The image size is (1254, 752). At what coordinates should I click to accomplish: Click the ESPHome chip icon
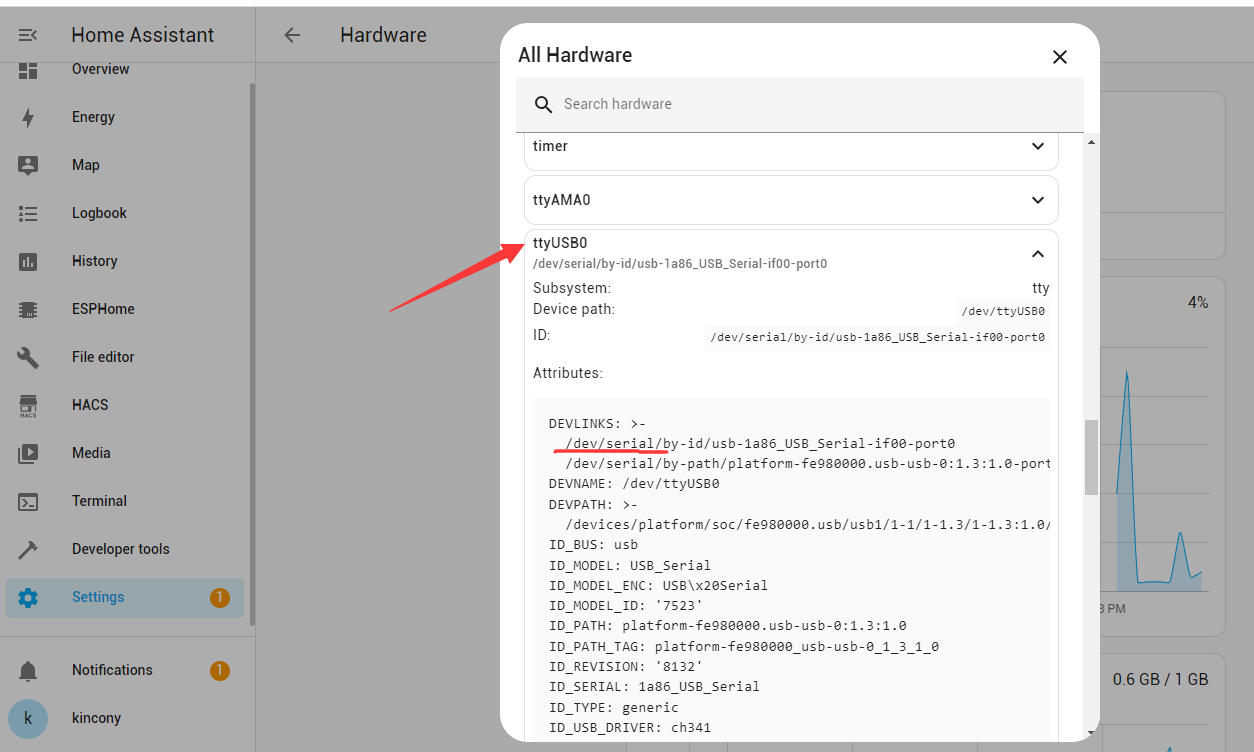click(28, 309)
